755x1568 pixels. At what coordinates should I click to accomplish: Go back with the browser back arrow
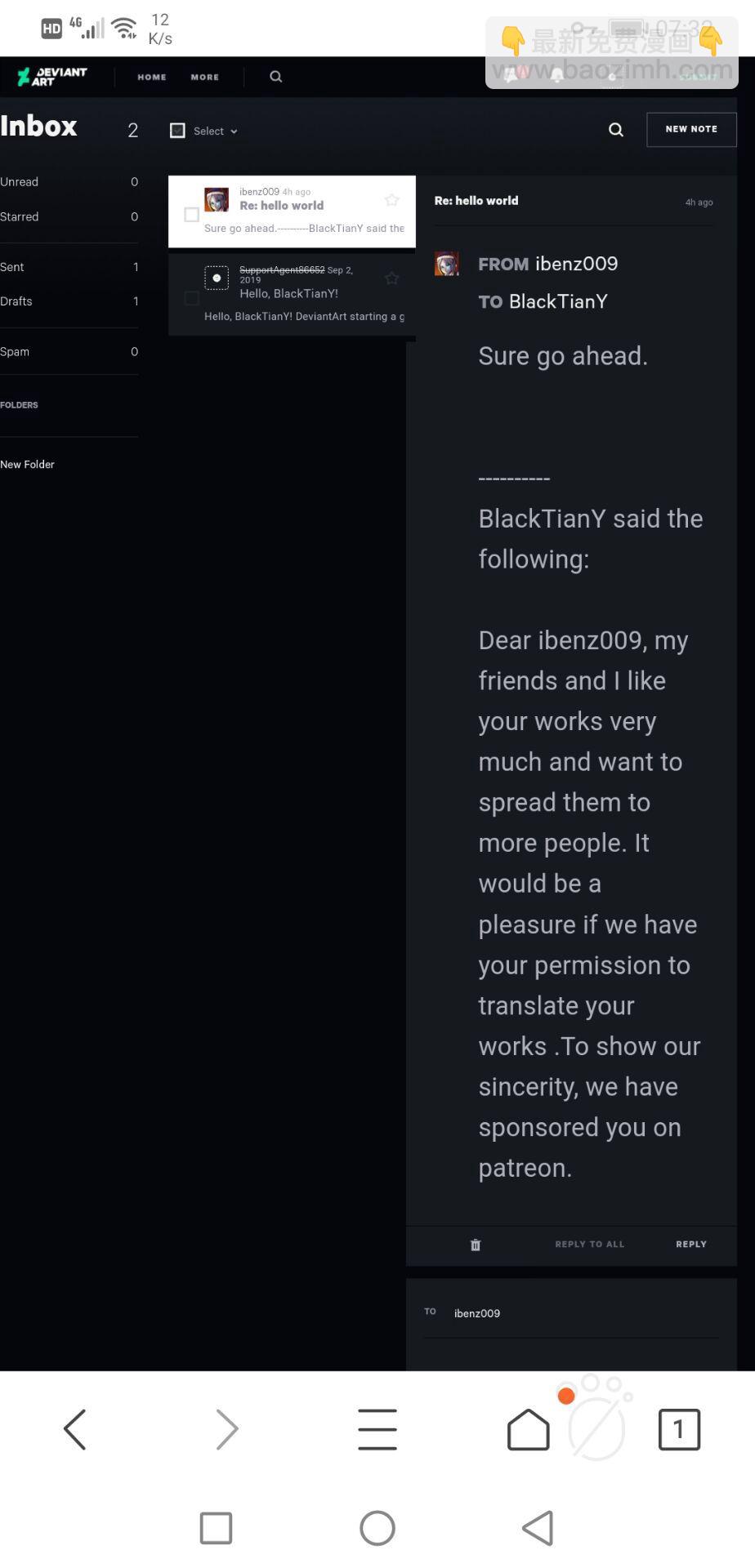click(x=75, y=1429)
